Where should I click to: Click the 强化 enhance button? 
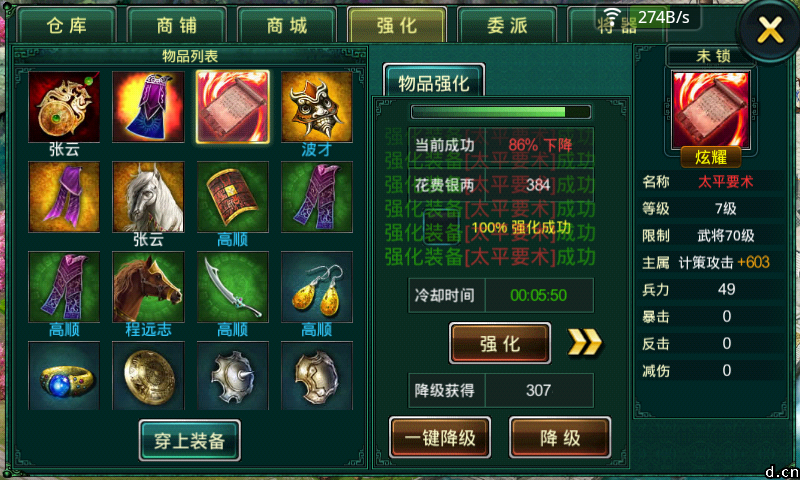click(500, 343)
